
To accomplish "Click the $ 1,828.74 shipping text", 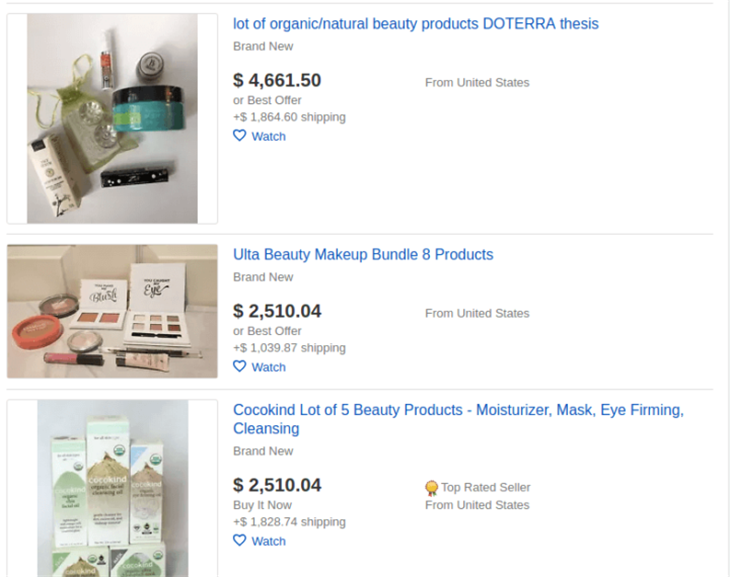I will (x=289, y=522).
